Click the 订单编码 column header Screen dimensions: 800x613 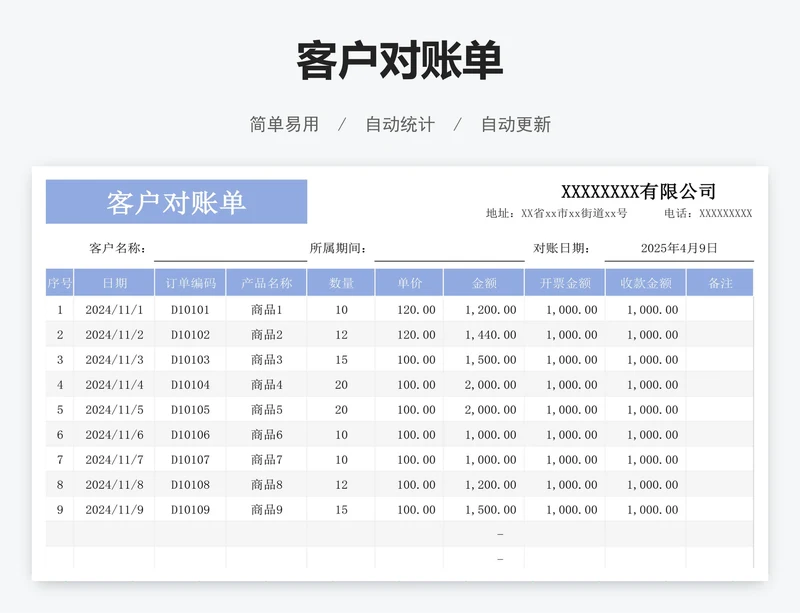click(x=190, y=283)
